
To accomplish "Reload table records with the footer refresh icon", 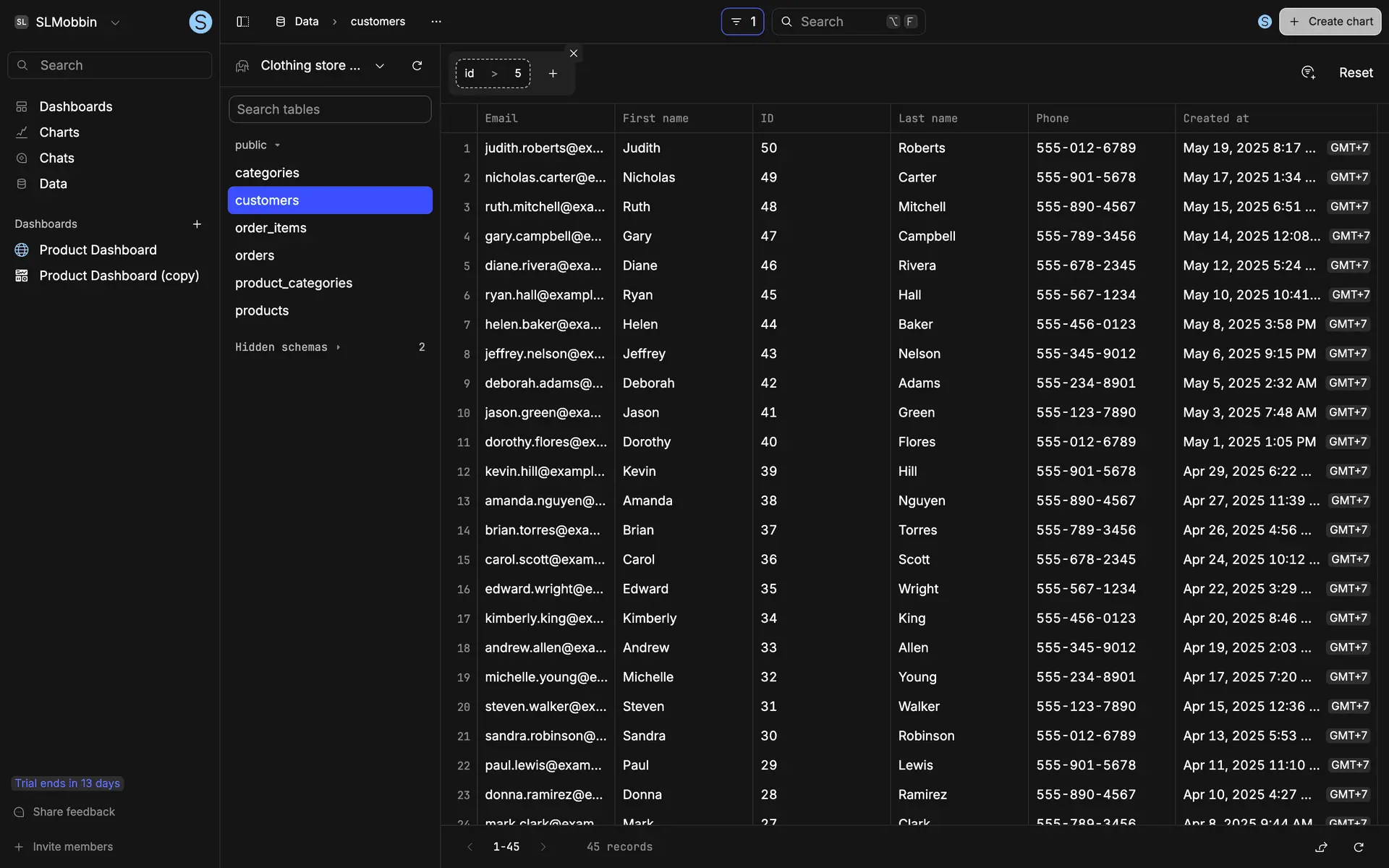I will click(x=1359, y=847).
